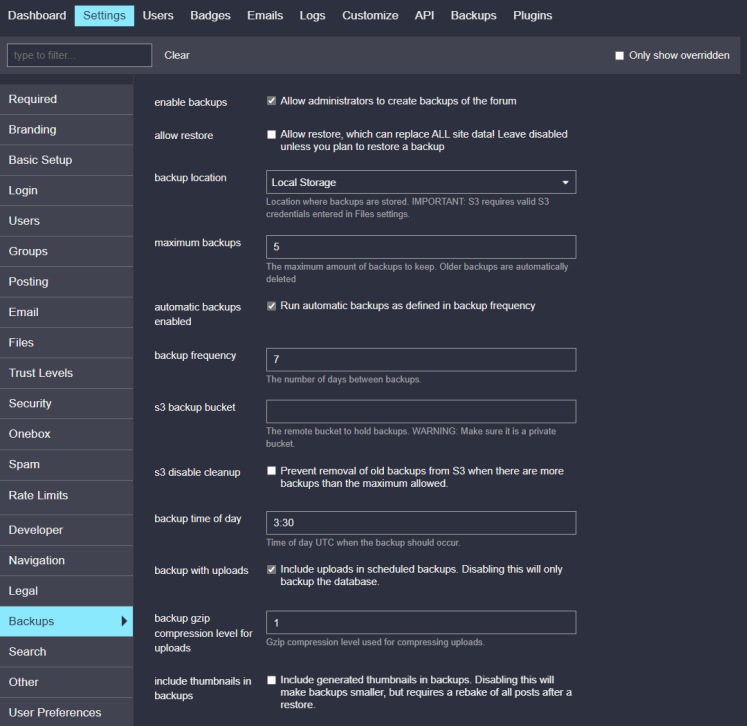Viewport: 747px width, 726px height.
Task: Click the settings filter text box
Action: [79, 55]
